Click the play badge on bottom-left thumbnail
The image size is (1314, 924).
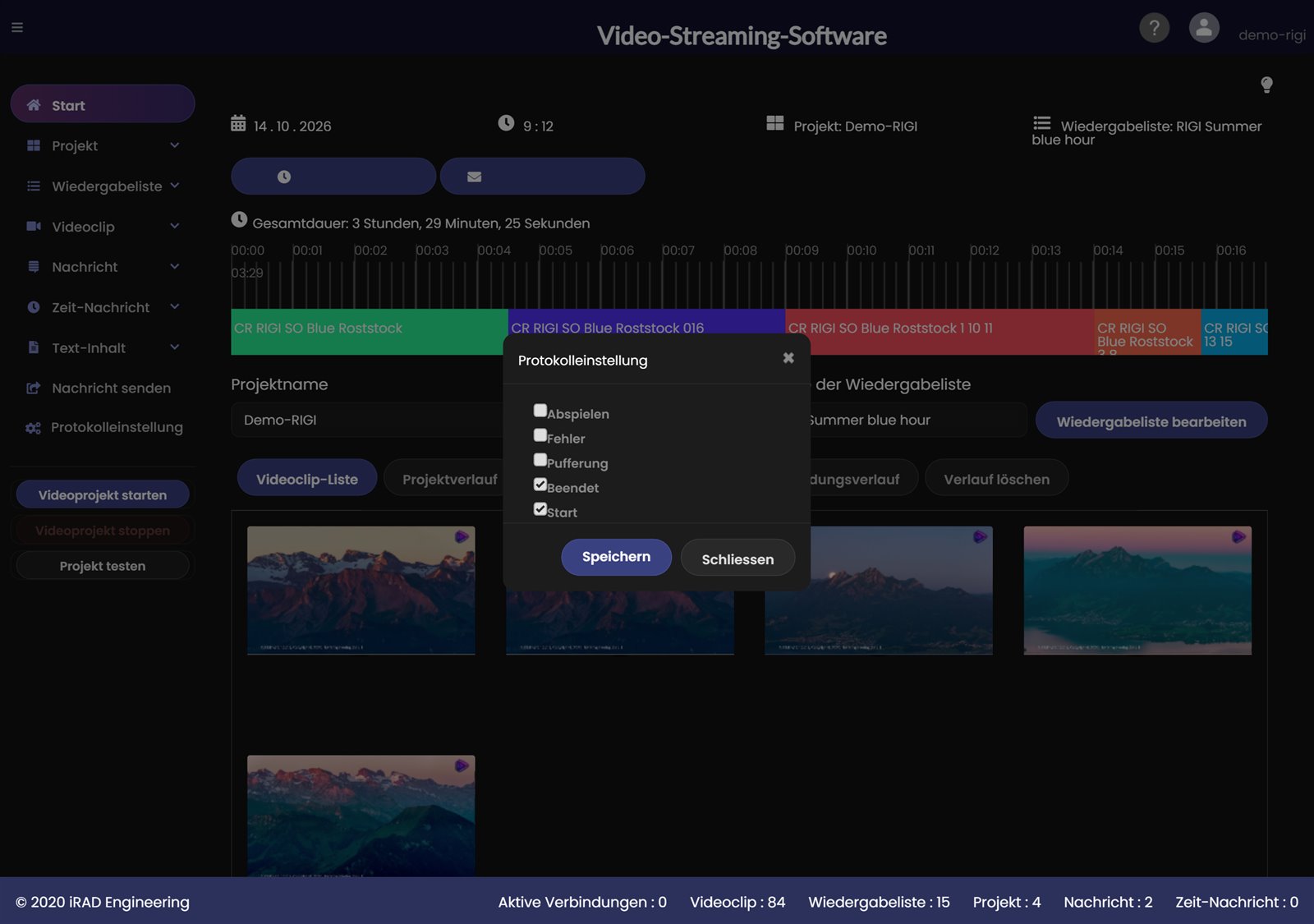[x=462, y=765]
